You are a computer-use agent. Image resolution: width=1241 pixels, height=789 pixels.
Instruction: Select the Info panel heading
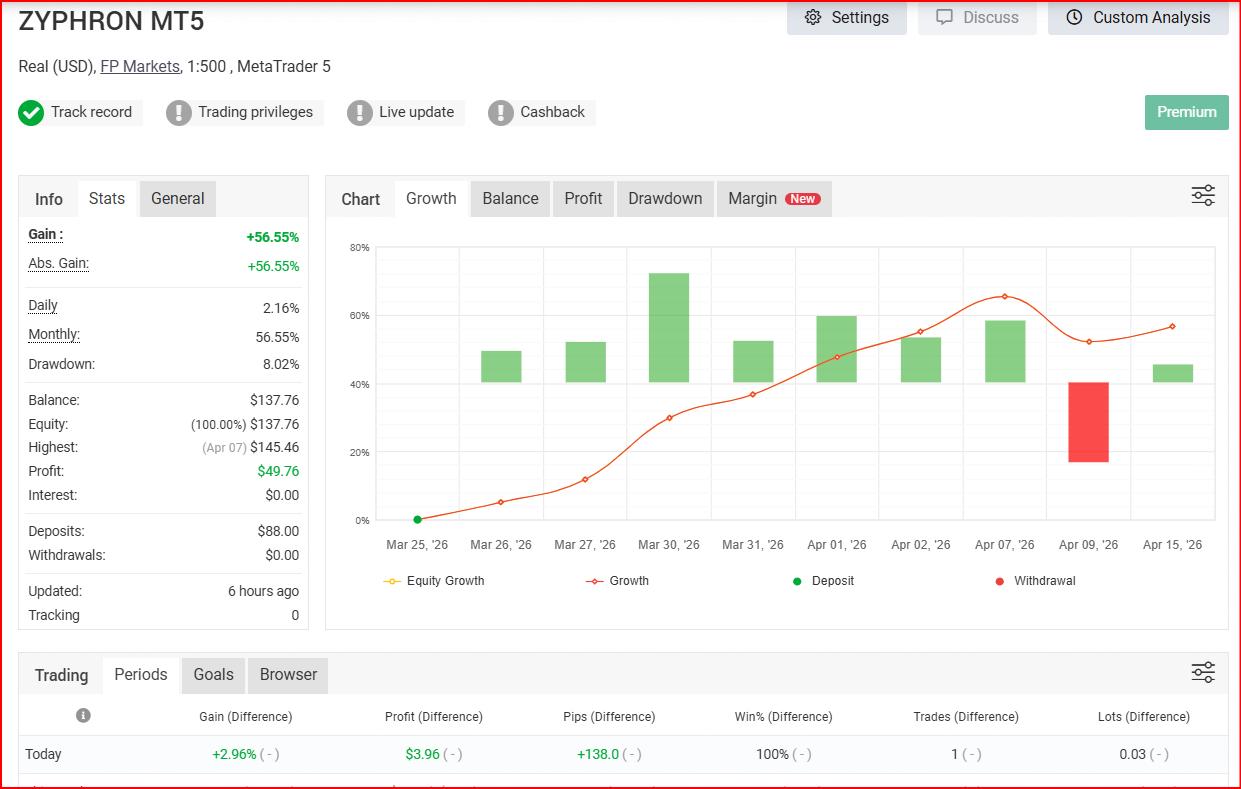[49, 199]
